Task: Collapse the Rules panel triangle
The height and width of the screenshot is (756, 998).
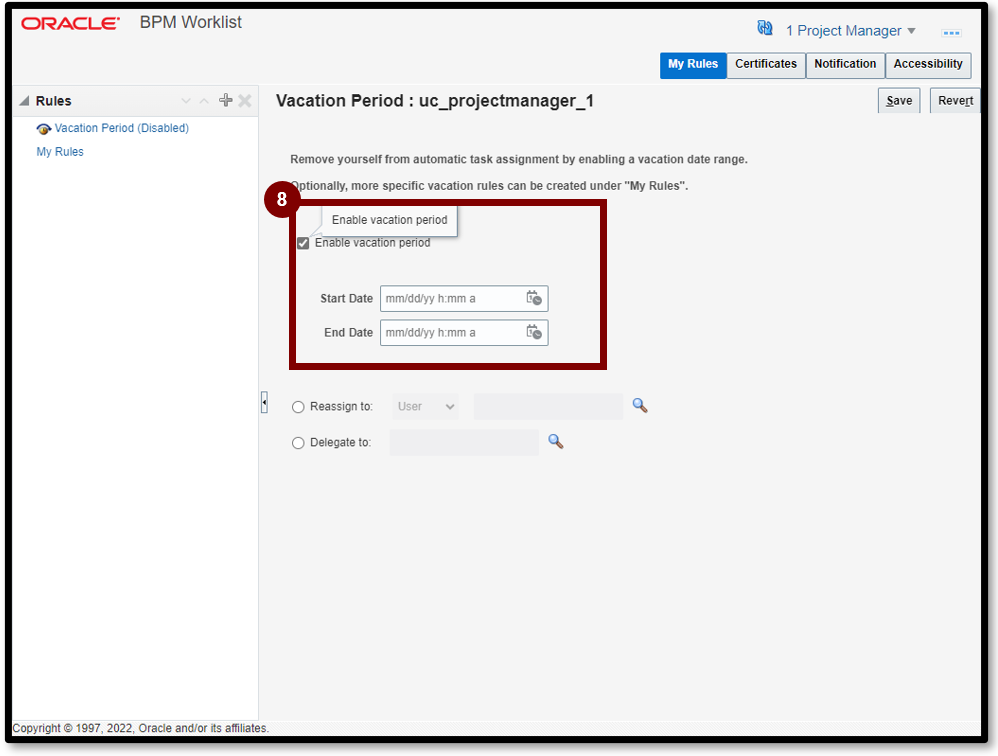Action: 24,101
